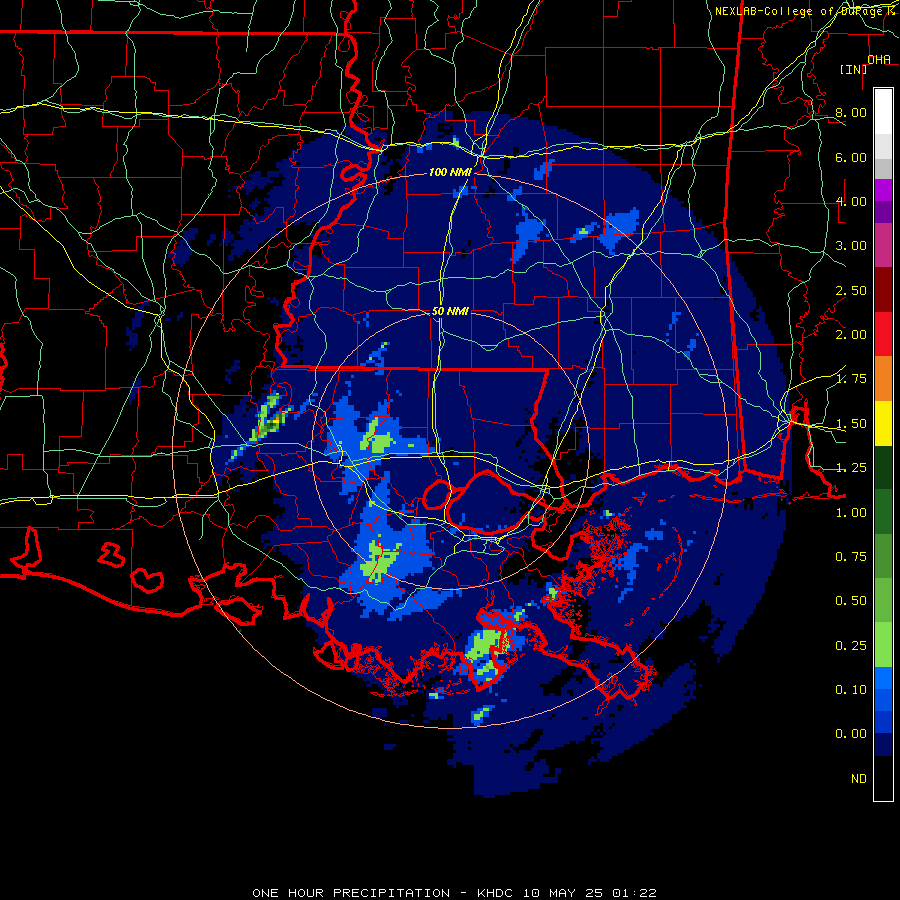Select the 0.00 legend value
Screen dimensions: 900x900
pyautogui.click(x=851, y=734)
